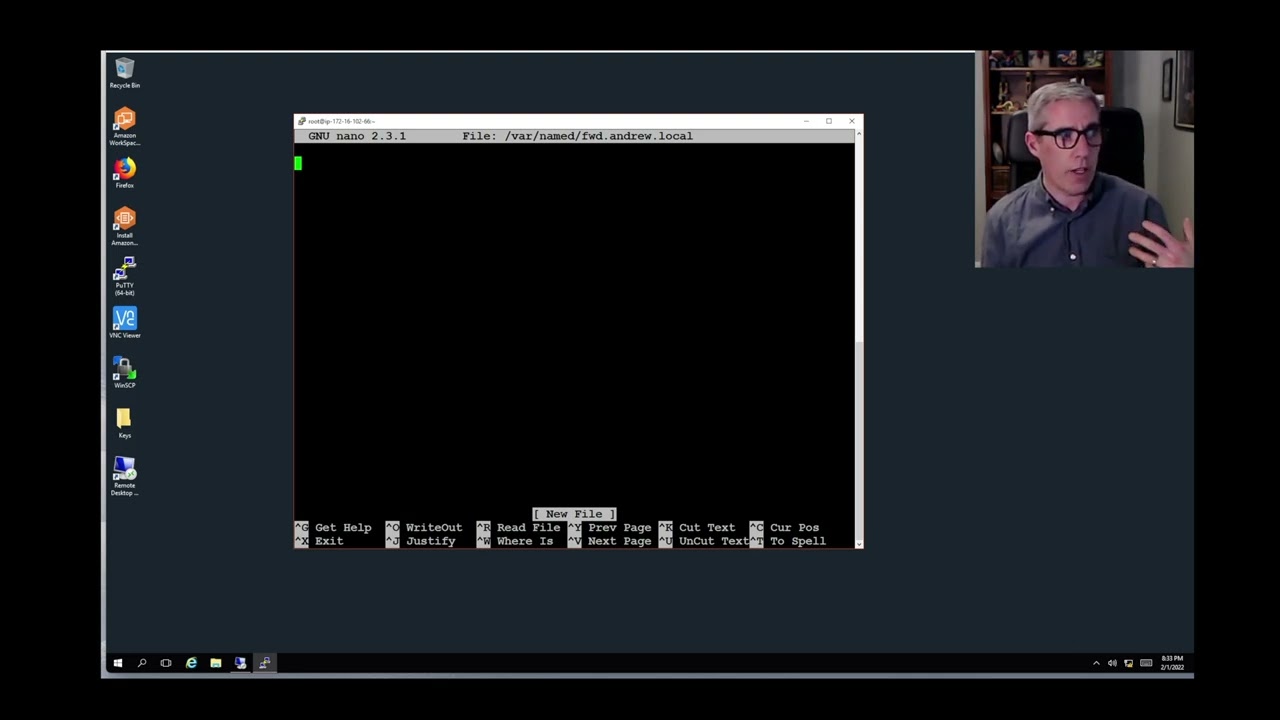Open the Keys folder on the desktop
1280x720 pixels.
pyautogui.click(x=124, y=423)
